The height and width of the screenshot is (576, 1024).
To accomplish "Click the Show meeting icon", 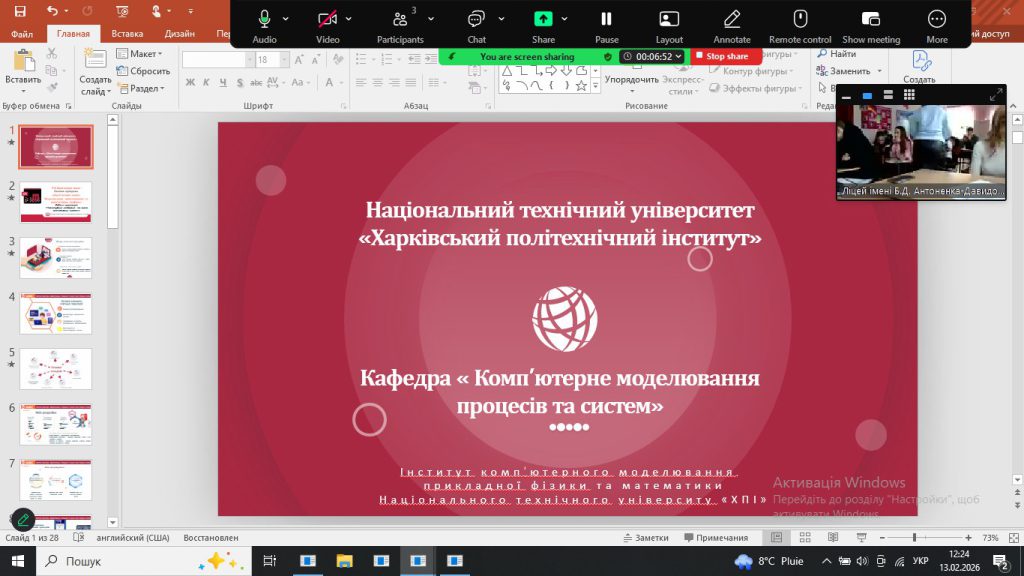I will coord(870,19).
